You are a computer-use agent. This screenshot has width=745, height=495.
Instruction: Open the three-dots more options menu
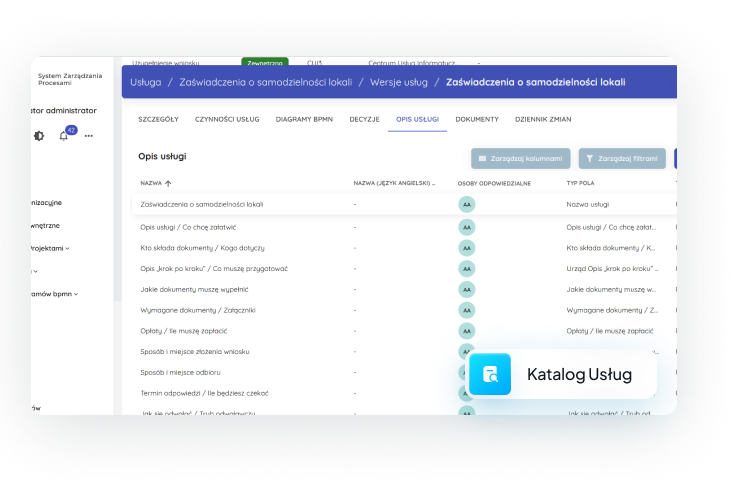click(x=88, y=136)
